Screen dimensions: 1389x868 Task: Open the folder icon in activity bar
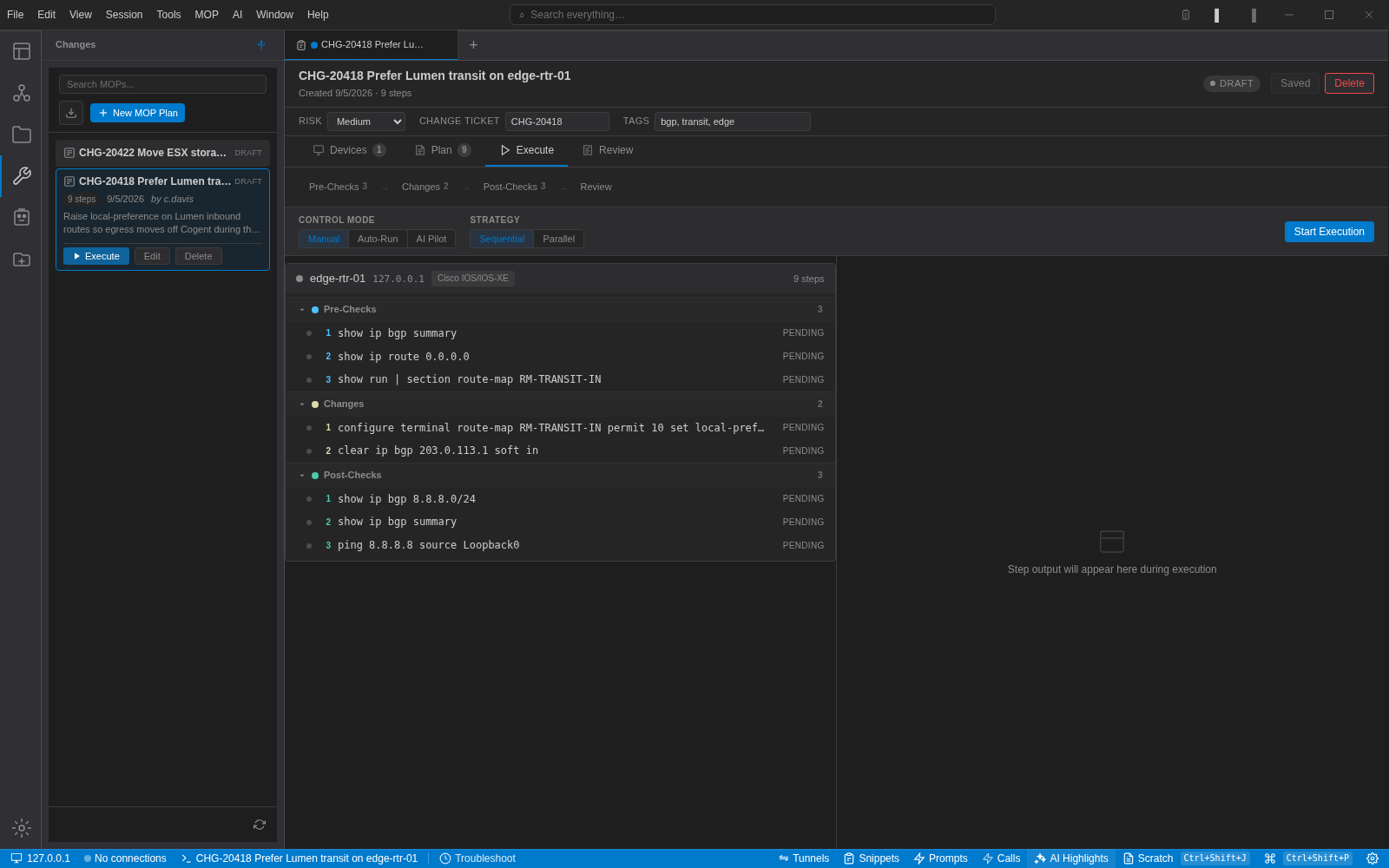(22, 135)
